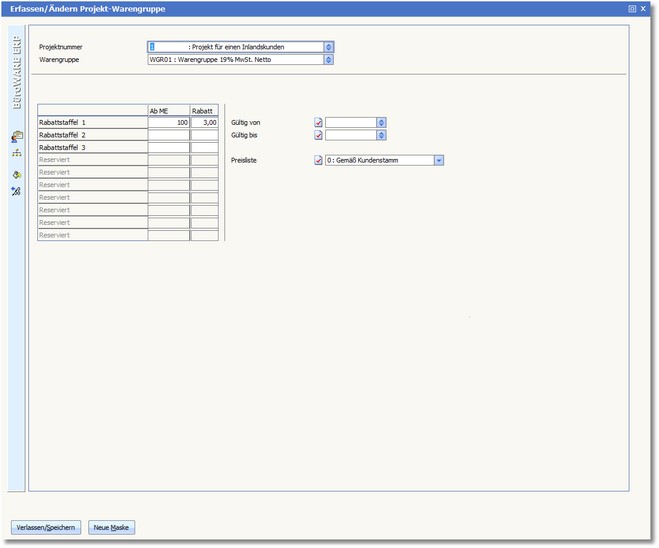Toggle the checkbox beside Preisliste
Image resolution: width=659 pixels, height=548 pixels.
(x=319, y=160)
